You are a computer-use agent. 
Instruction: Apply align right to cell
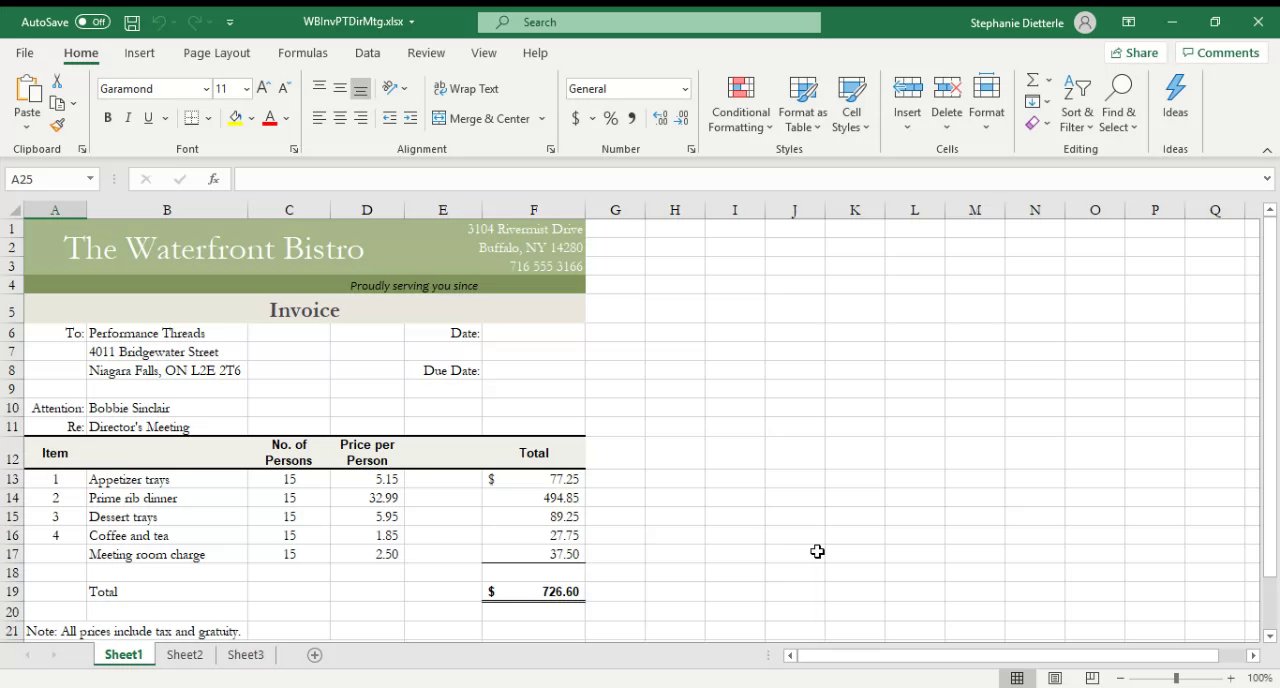coord(360,118)
